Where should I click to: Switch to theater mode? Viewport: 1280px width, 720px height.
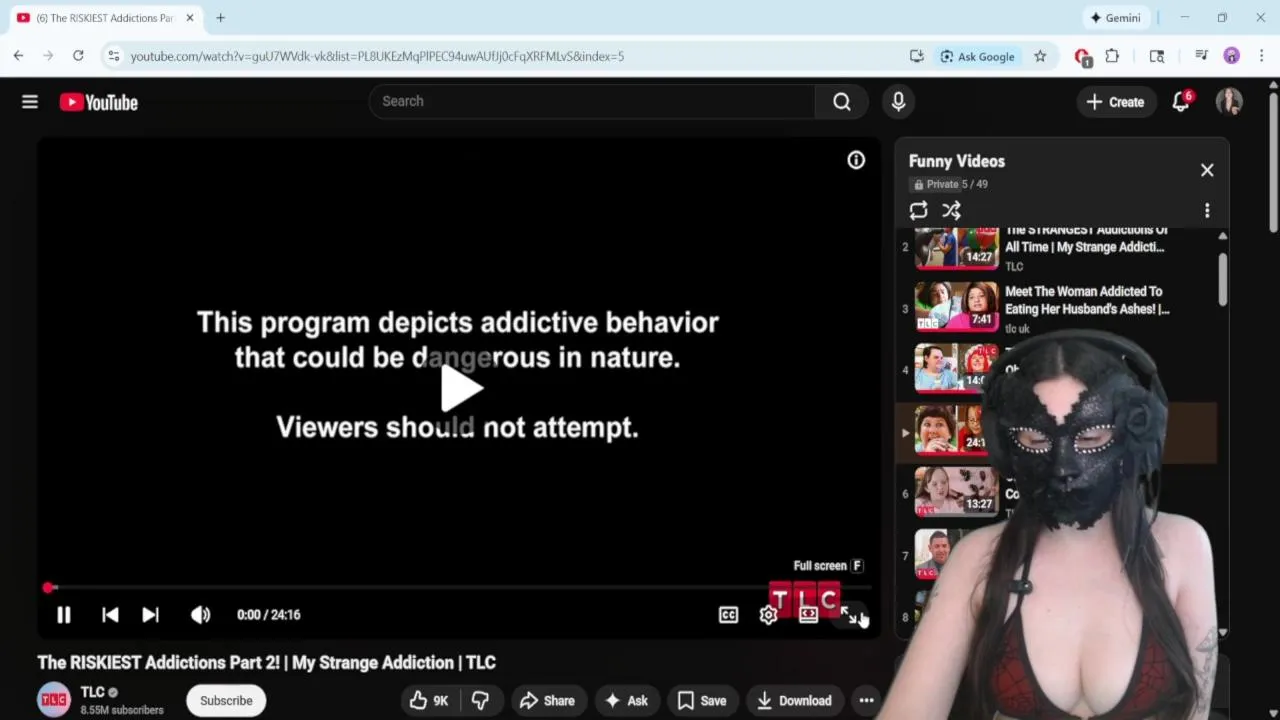808,615
